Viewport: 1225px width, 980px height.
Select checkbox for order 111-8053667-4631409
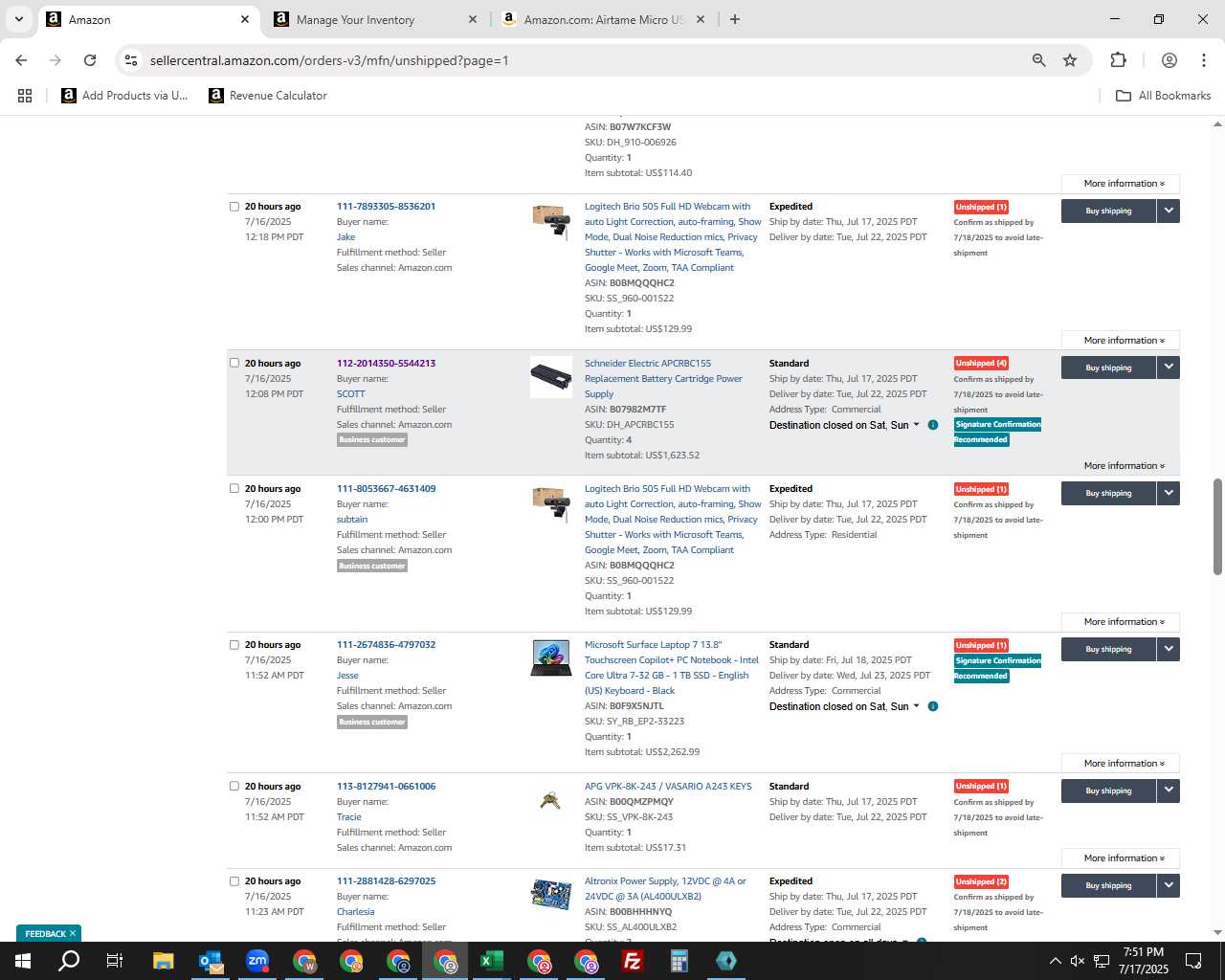point(234,489)
